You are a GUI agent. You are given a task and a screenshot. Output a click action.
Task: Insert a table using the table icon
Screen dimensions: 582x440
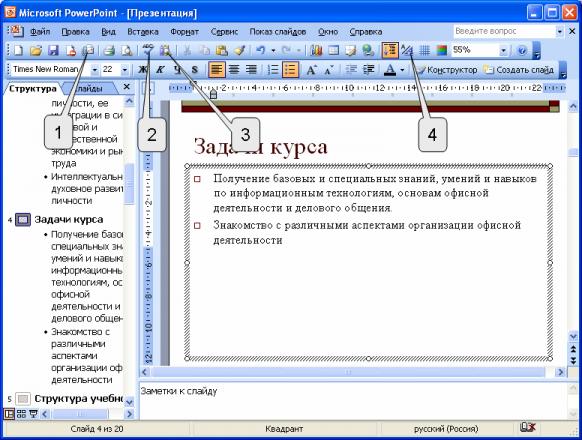(x=334, y=50)
